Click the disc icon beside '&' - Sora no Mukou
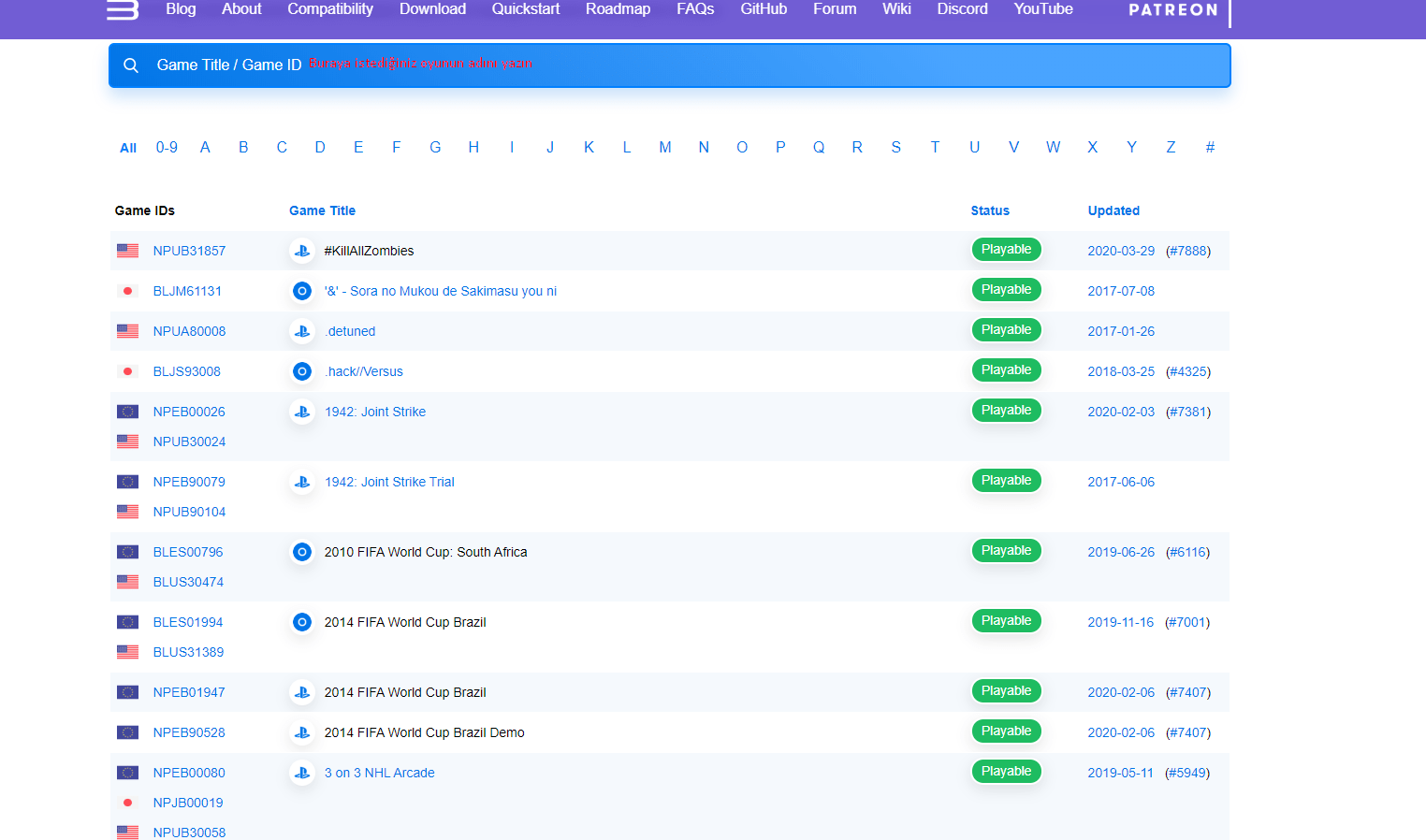1426x840 pixels. 302,291
